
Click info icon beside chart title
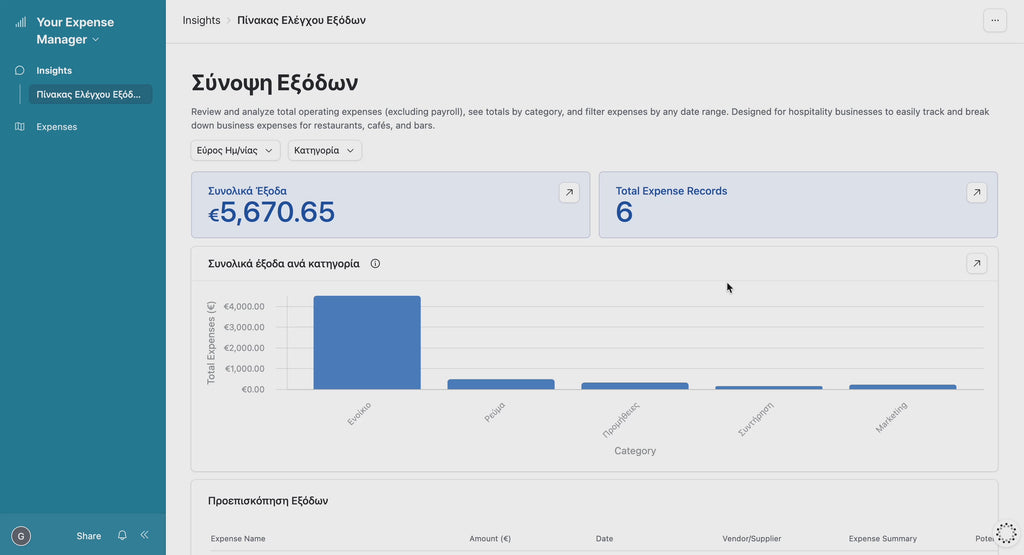point(375,264)
